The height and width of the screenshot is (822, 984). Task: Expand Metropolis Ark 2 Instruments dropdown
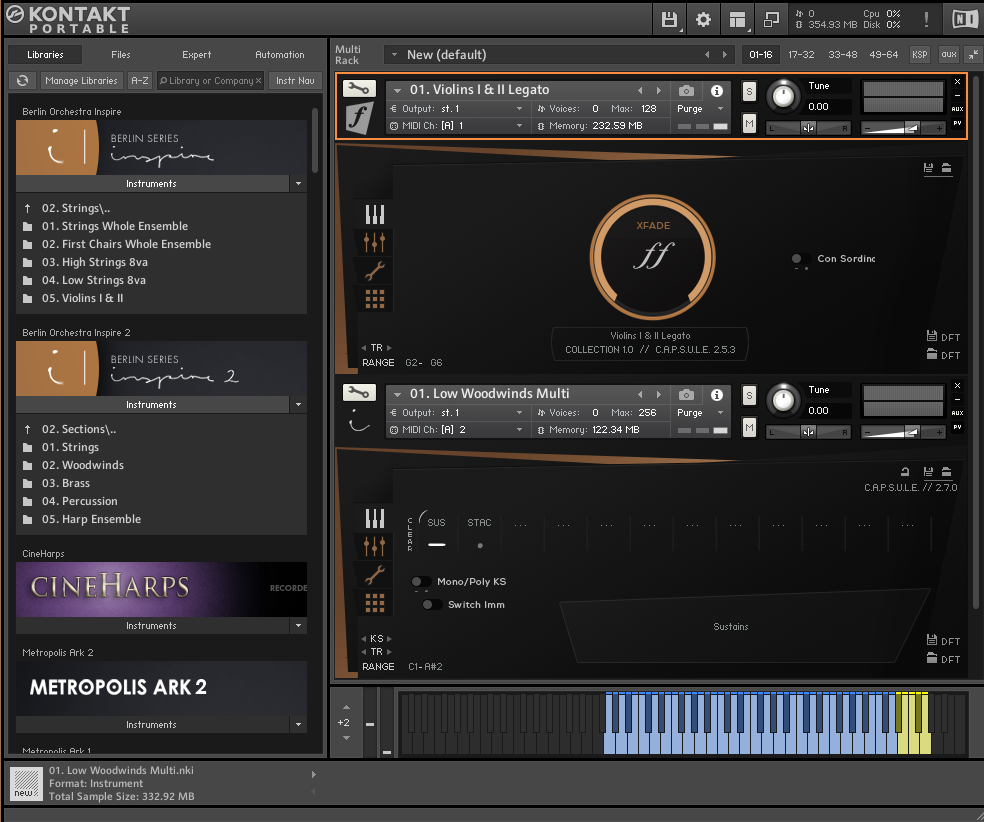coord(298,725)
